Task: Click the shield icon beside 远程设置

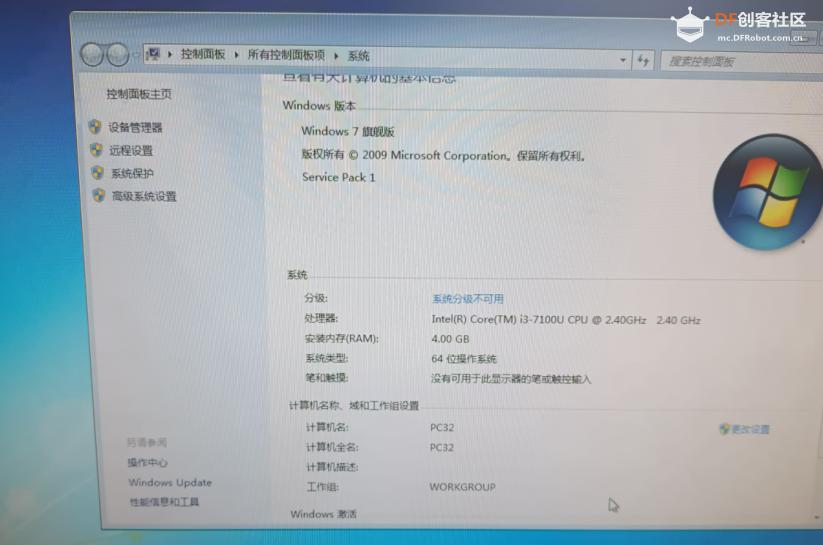Action: tap(96, 150)
